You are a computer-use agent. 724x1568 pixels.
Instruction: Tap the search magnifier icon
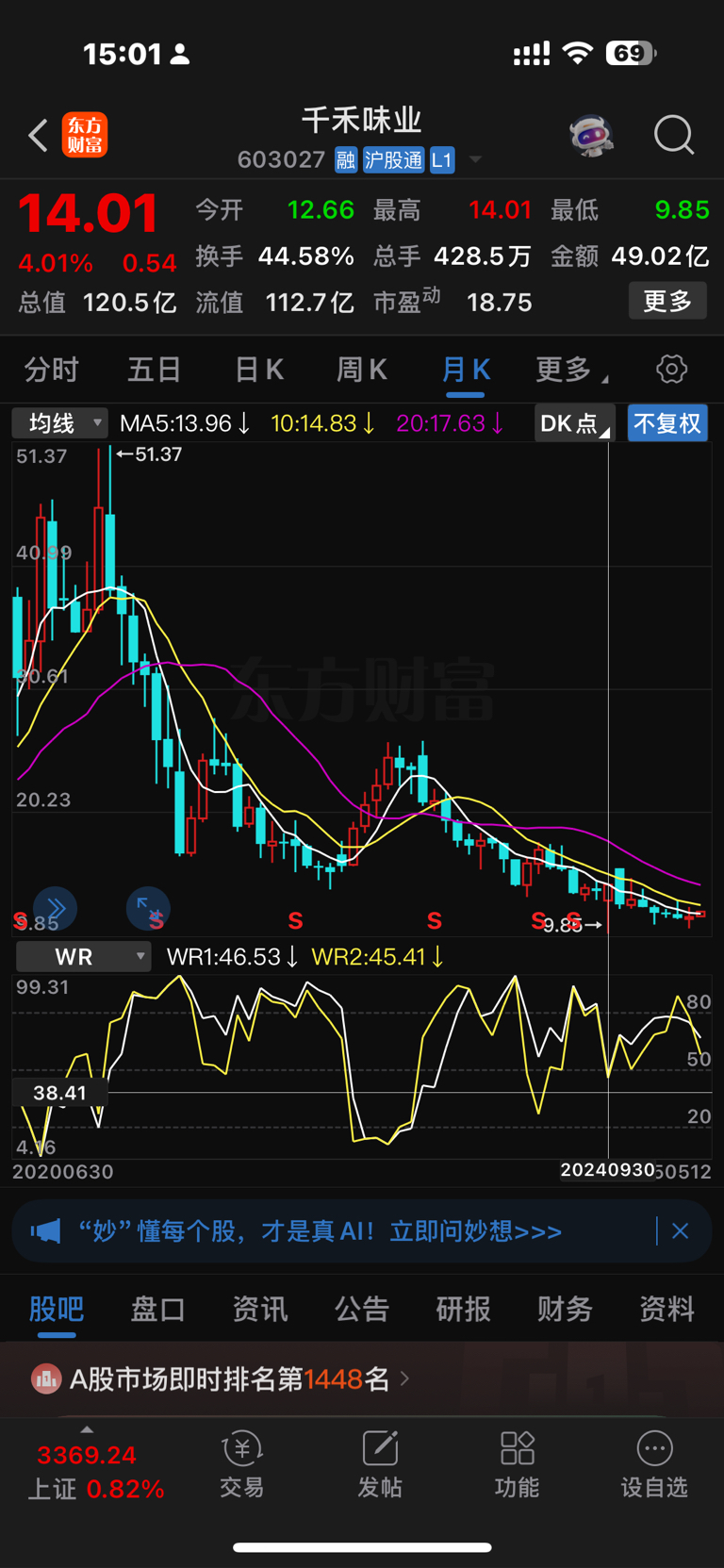[674, 136]
